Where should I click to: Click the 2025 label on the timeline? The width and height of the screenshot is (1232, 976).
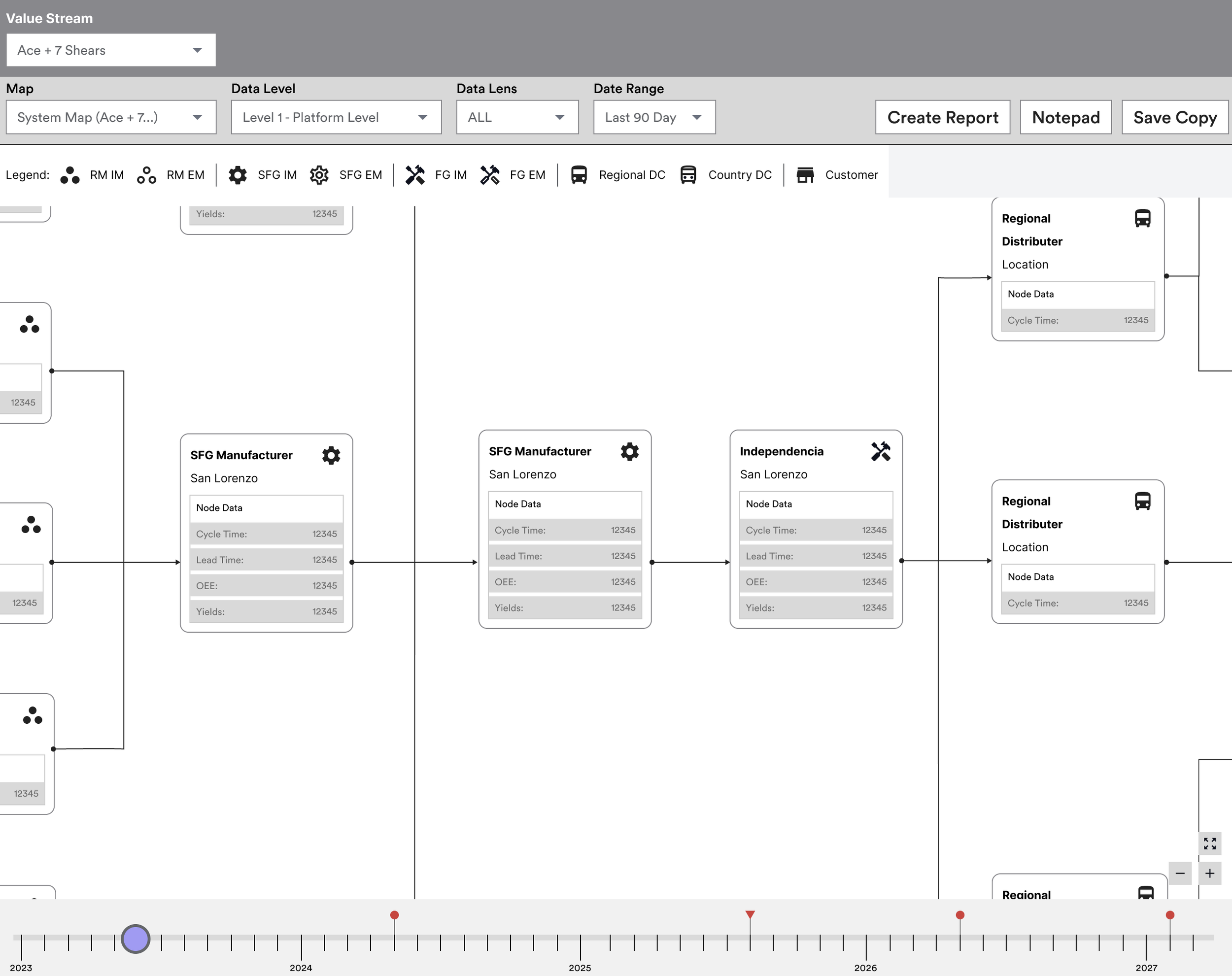pos(580,968)
